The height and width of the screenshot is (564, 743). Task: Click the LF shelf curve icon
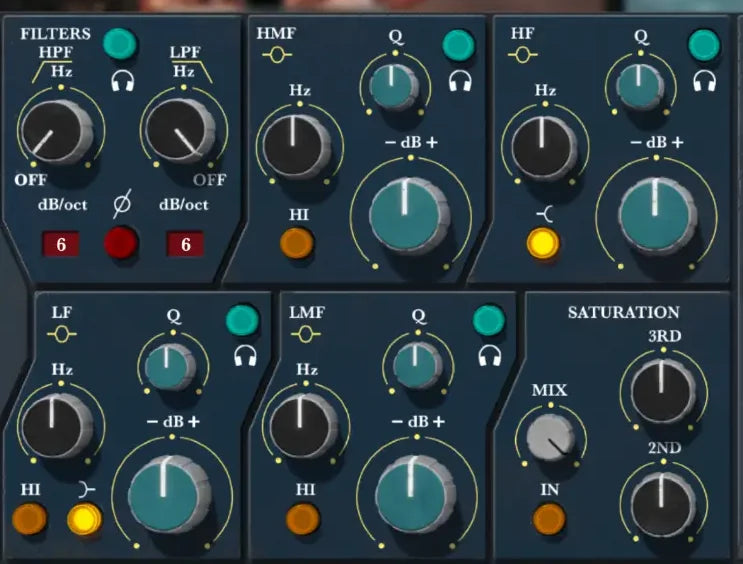(87, 490)
